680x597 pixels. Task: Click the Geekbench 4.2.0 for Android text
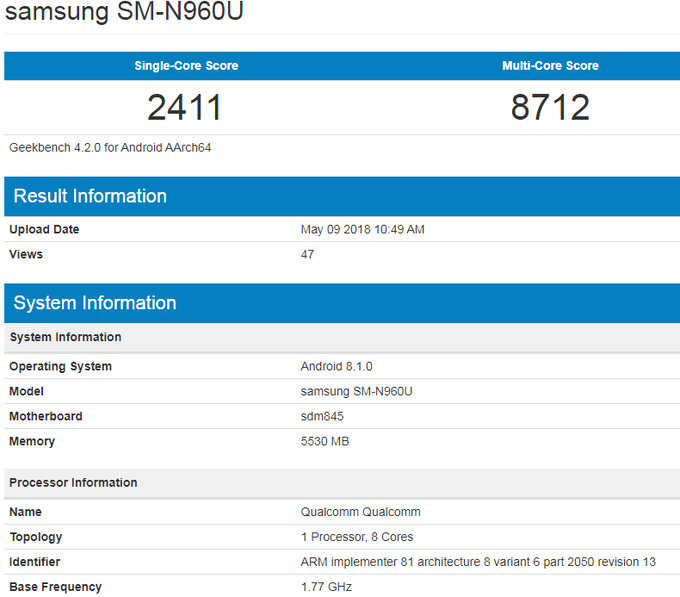(x=110, y=147)
